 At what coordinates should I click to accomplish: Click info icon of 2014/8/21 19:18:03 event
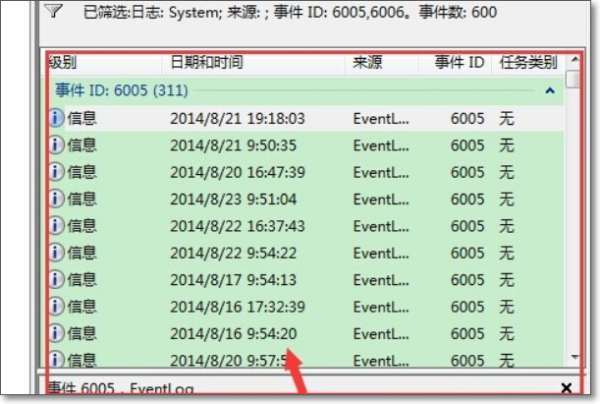pos(57,118)
